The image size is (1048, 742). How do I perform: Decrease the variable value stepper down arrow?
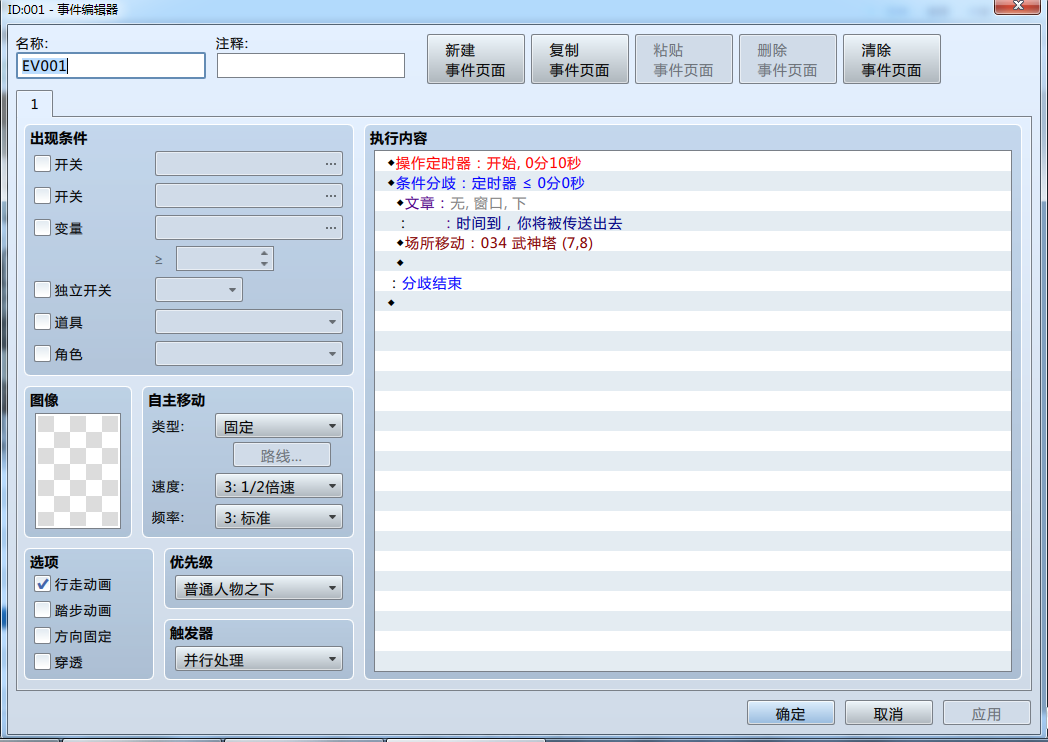265,264
